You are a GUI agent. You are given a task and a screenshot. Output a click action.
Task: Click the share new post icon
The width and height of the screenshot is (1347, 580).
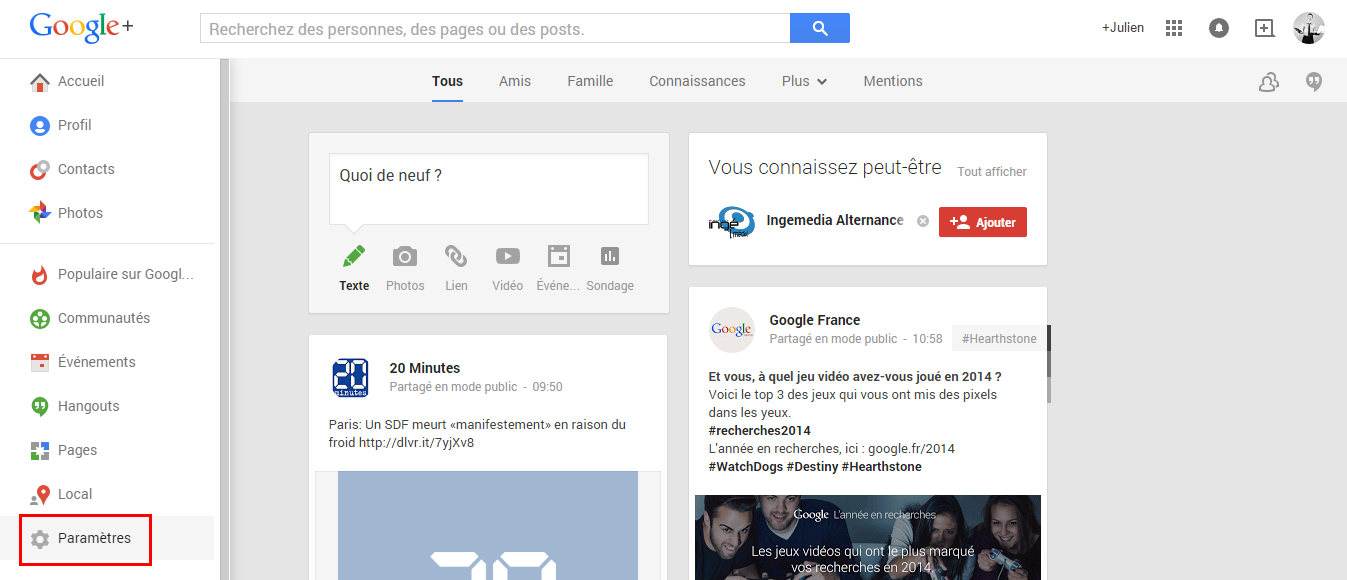pos(1265,28)
